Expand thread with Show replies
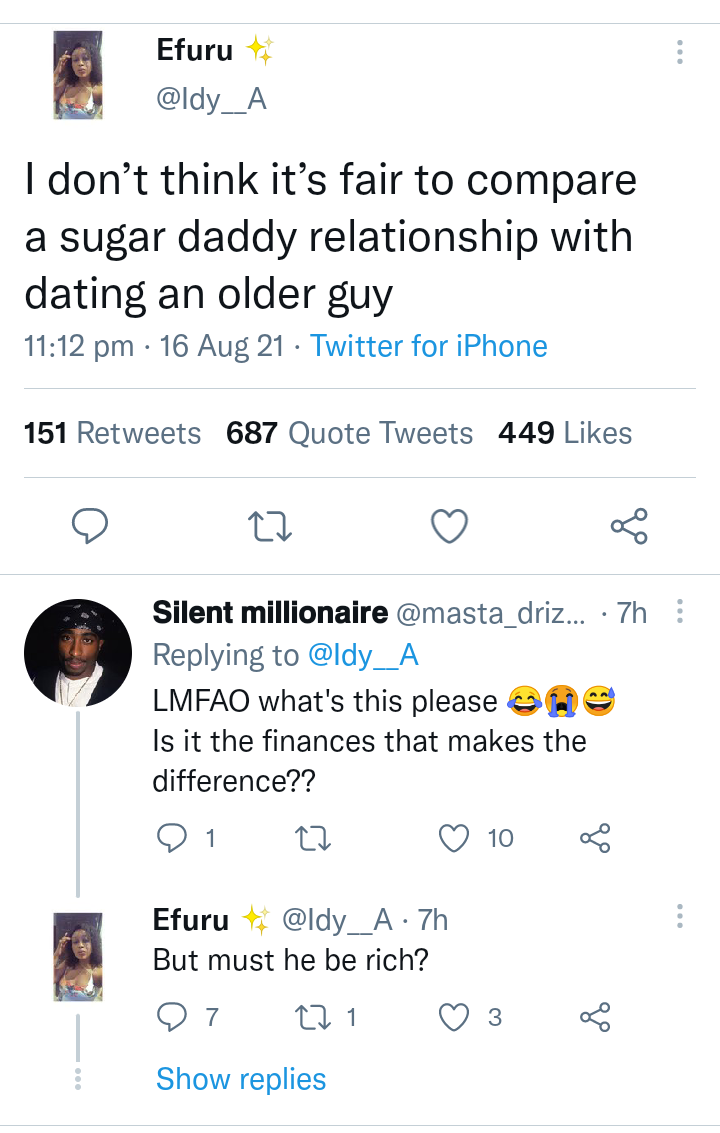The height and width of the screenshot is (1133, 720). coord(241,1079)
